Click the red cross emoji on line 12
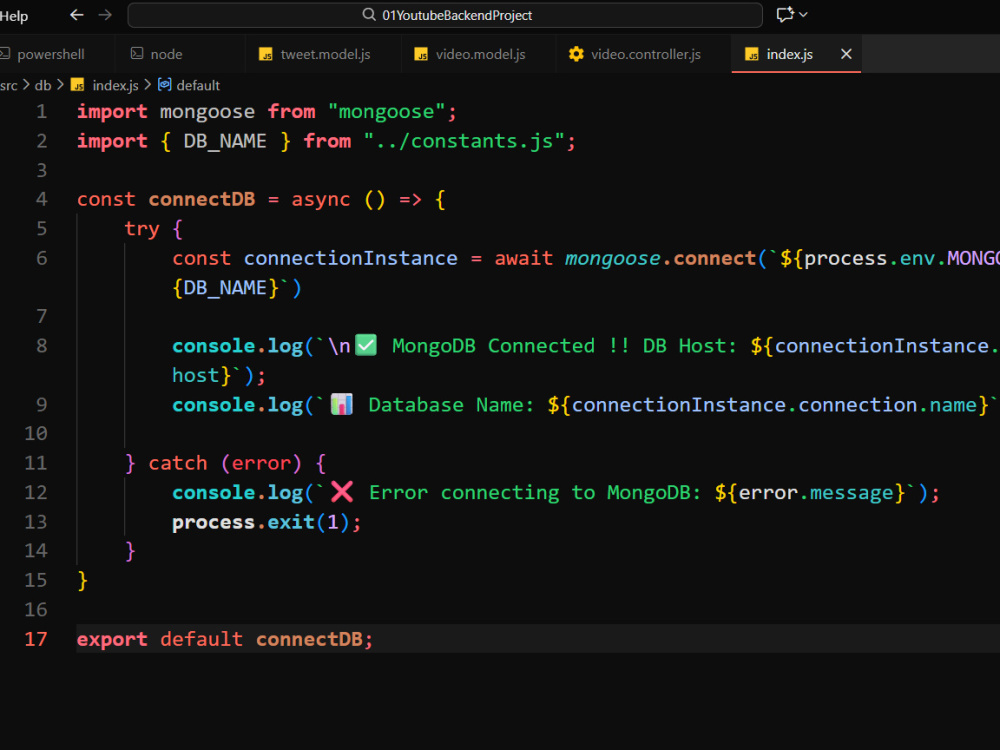The height and width of the screenshot is (750, 1000). coord(342,492)
